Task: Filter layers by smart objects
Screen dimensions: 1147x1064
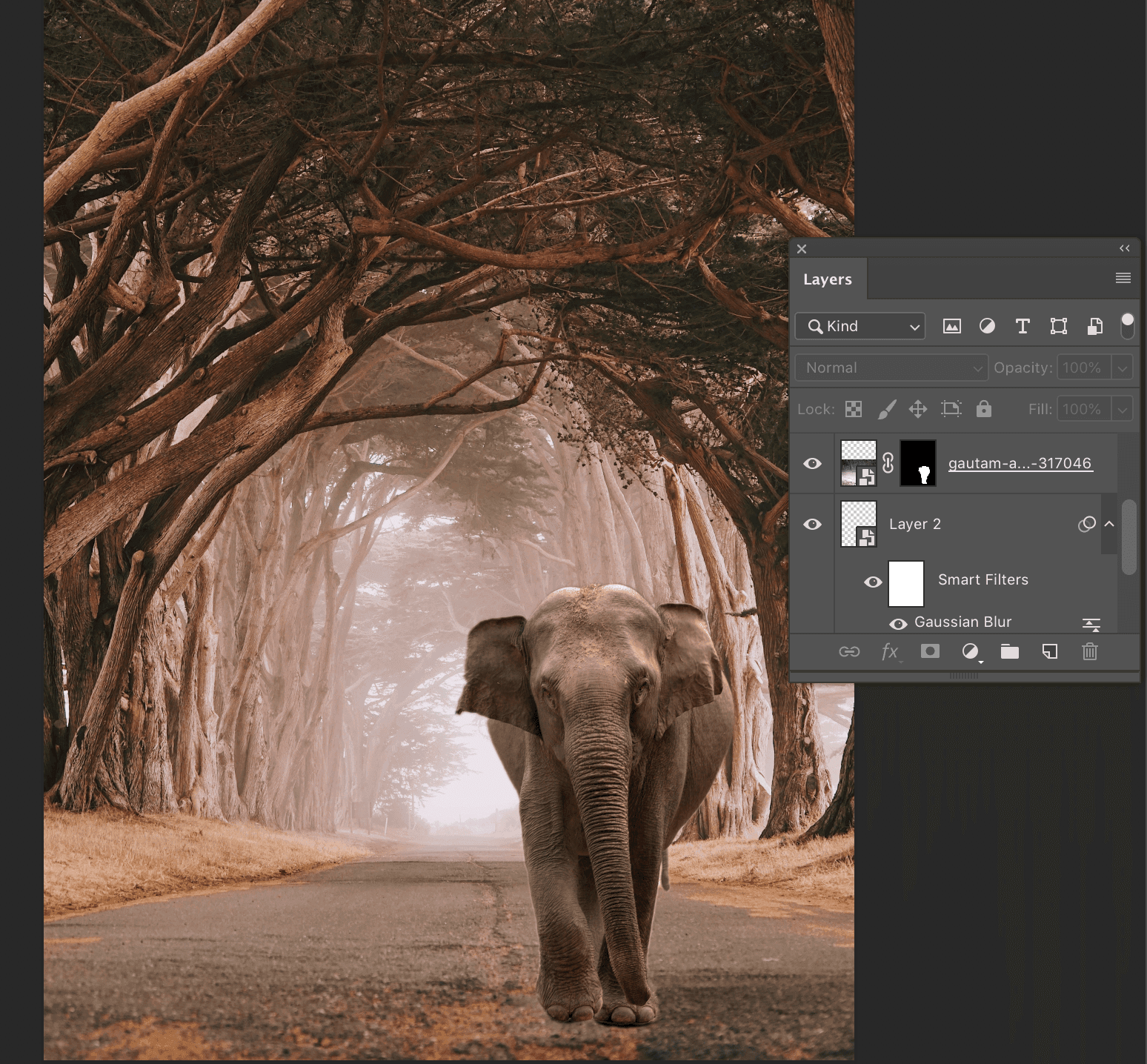Action: (x=1094, y=326)
